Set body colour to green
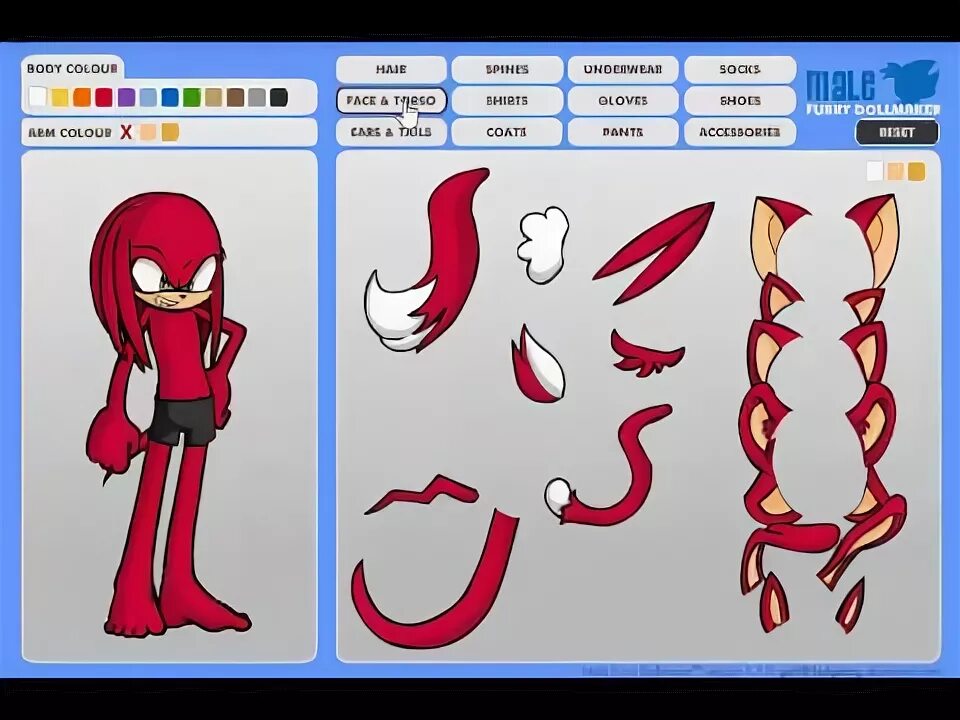Viewport: 960px width, 720px height. click(192, 97)
